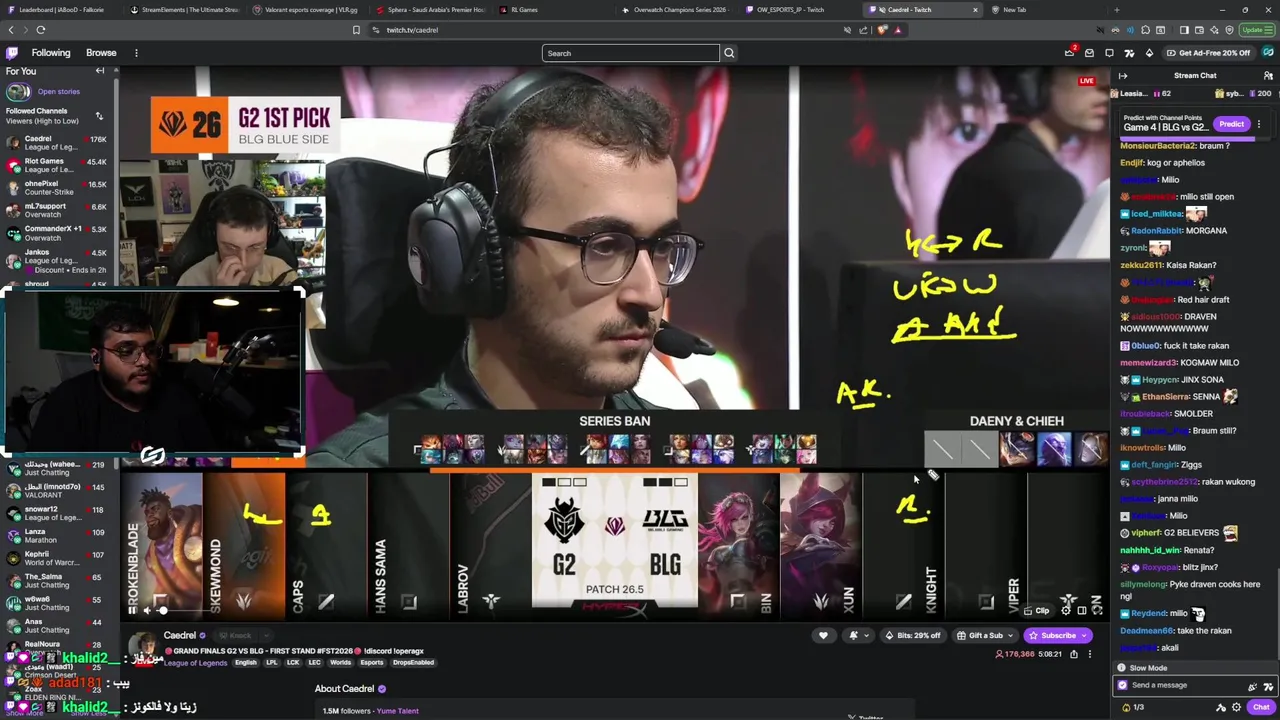Image resolution: width=1280 pixels, height=720 pixels.
Task: Collapse the For You sidebar
Action: pyautogui.click(x=100, y=71)
